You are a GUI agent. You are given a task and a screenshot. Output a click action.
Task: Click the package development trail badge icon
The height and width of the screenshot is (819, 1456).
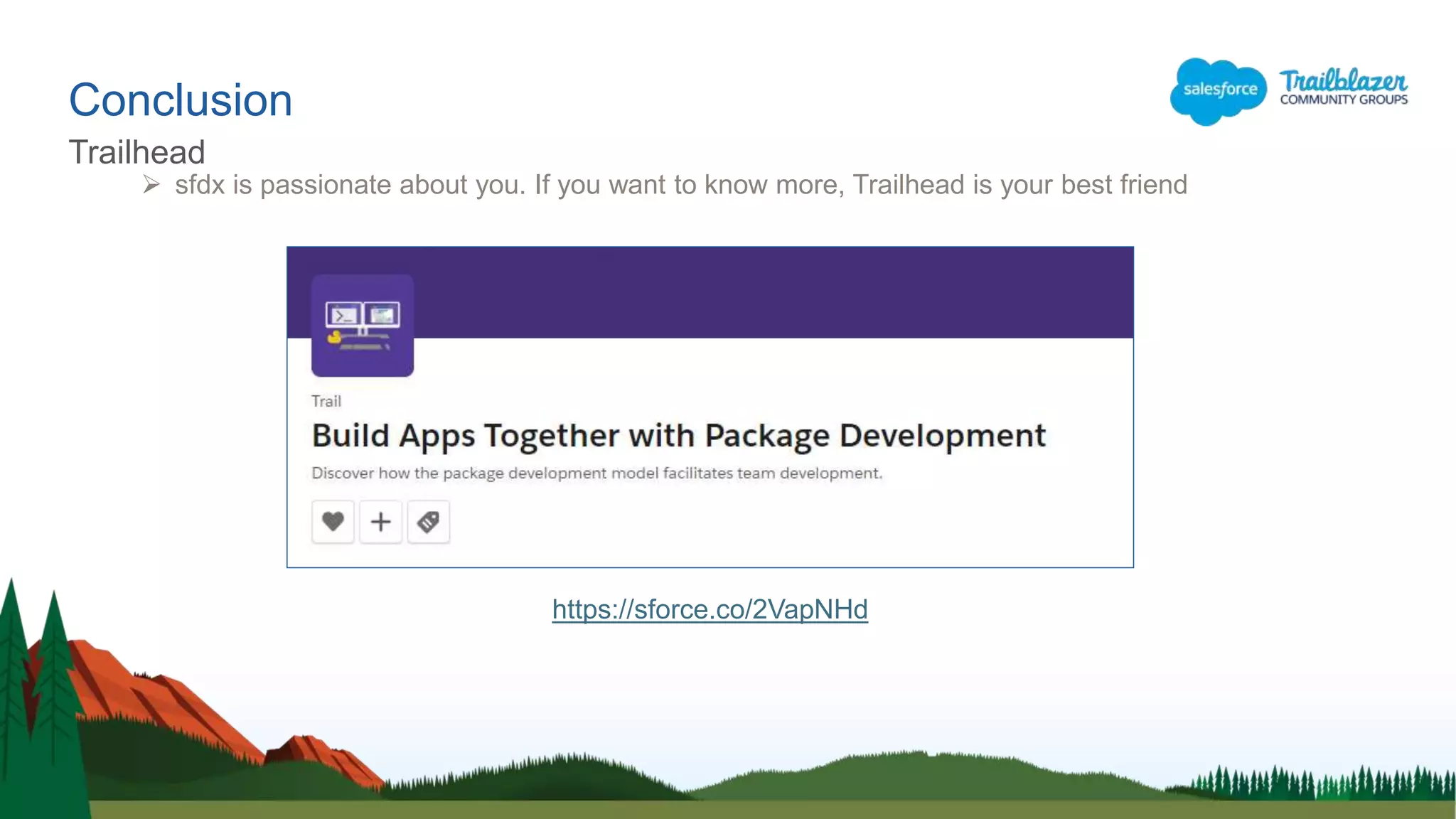(x=363, y=326)
